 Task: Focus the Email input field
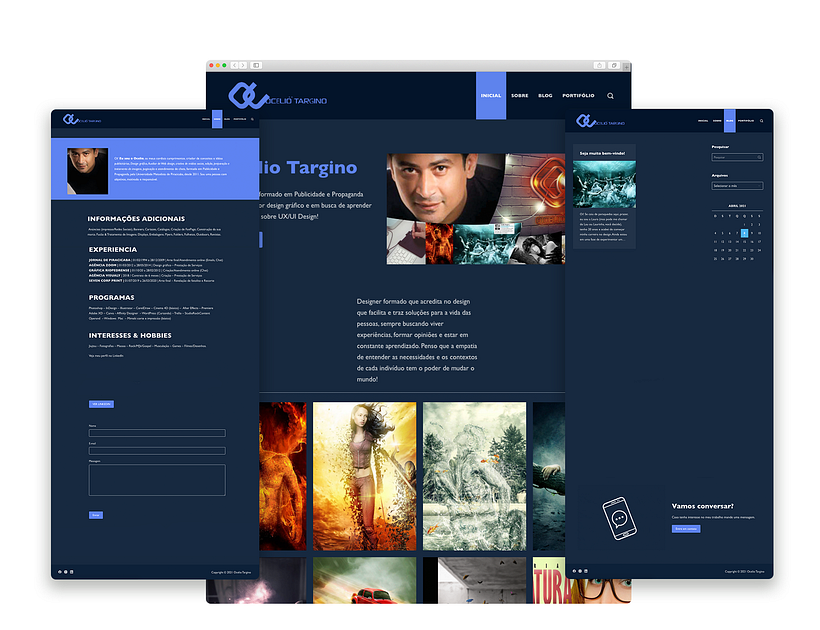(x=157, y=451)
